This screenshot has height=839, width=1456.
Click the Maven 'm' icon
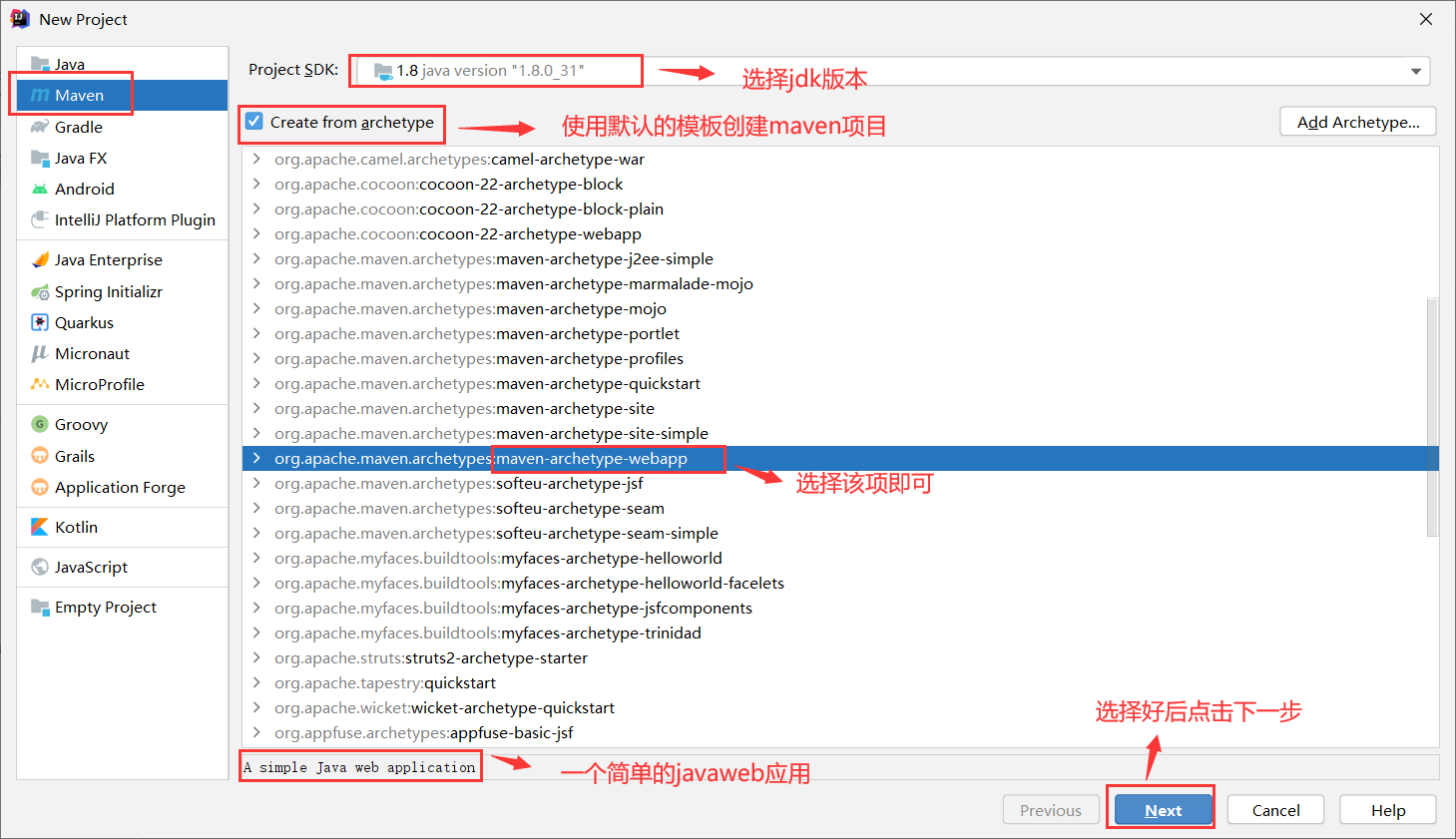pos(40,95)
